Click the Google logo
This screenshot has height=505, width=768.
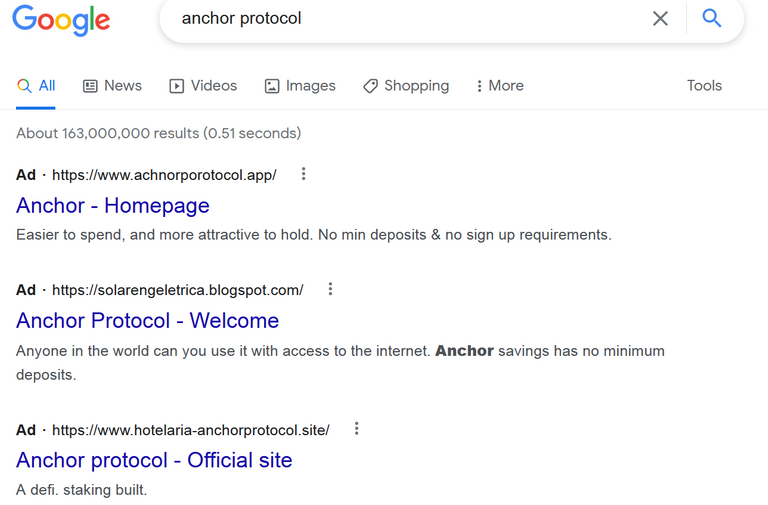61,20
